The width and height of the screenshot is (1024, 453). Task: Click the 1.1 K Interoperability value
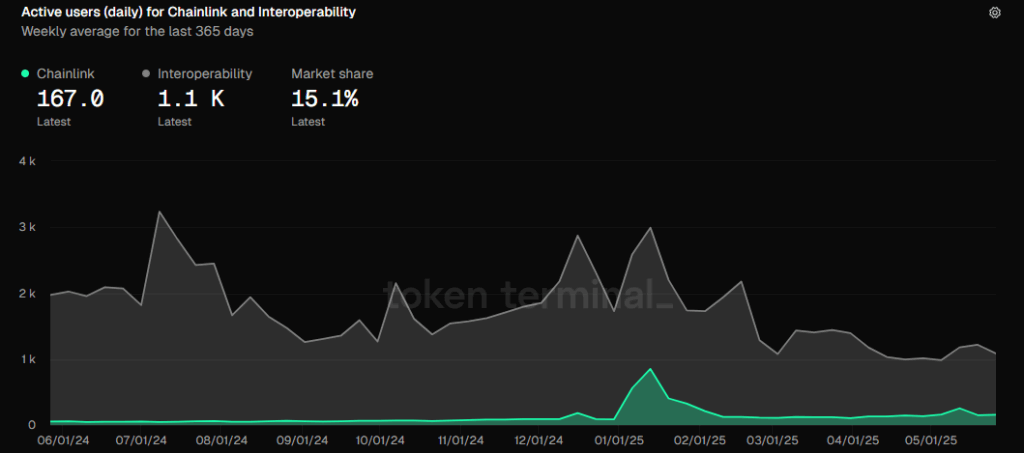point(191,99)
